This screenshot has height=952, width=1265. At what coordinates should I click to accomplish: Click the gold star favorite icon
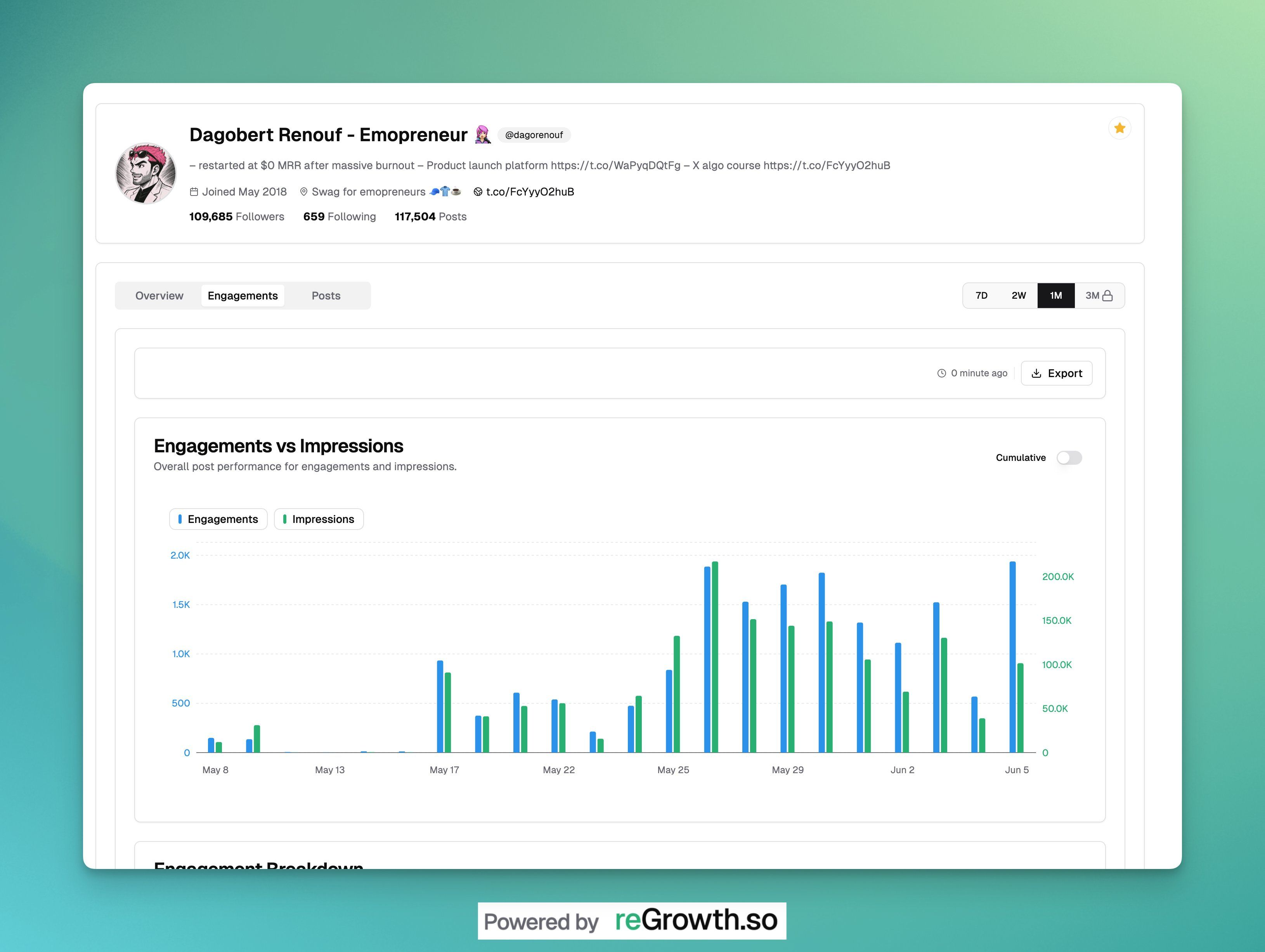click(1119, 128)
